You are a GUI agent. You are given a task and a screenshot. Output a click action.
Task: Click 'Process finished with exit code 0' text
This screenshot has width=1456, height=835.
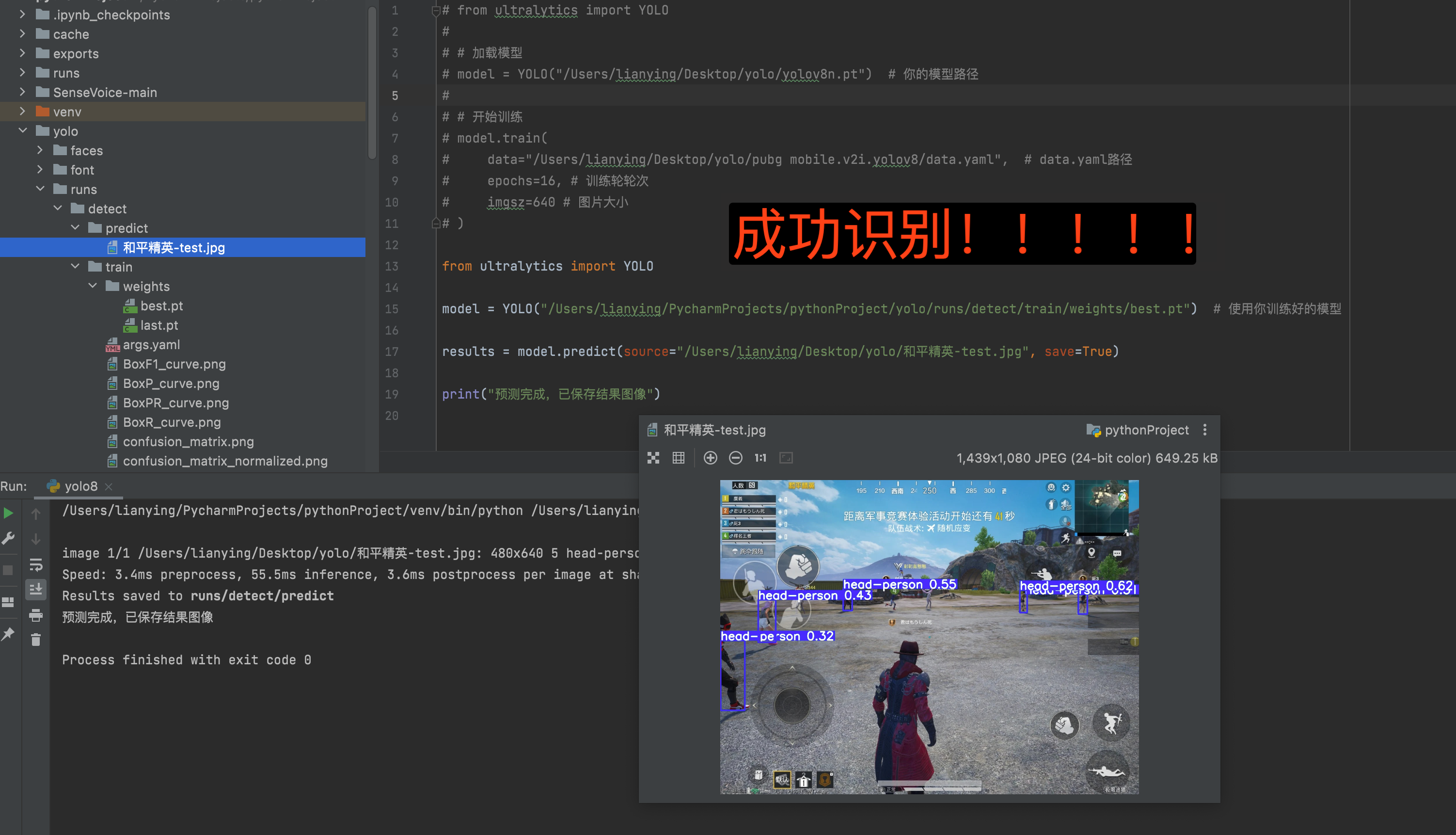point(187,659)
